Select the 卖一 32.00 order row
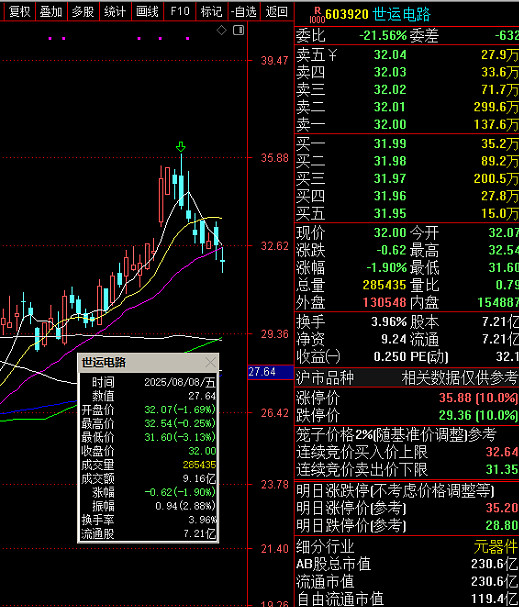This screenshot has height=607, width=519. [x=407, y=124]
